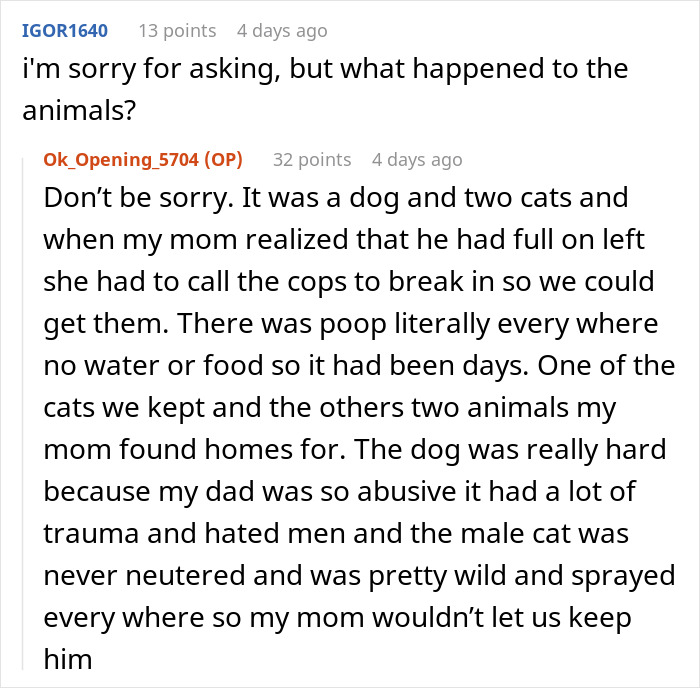Click the 32 points score
The height and width of the screenshot is (688, 700).
312,160
